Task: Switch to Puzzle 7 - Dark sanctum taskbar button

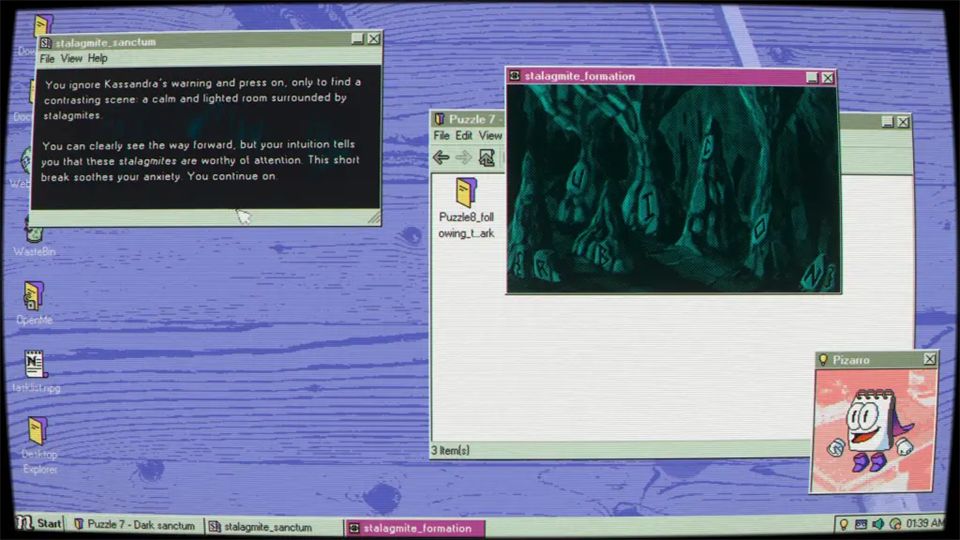Action: click(135, 525)
